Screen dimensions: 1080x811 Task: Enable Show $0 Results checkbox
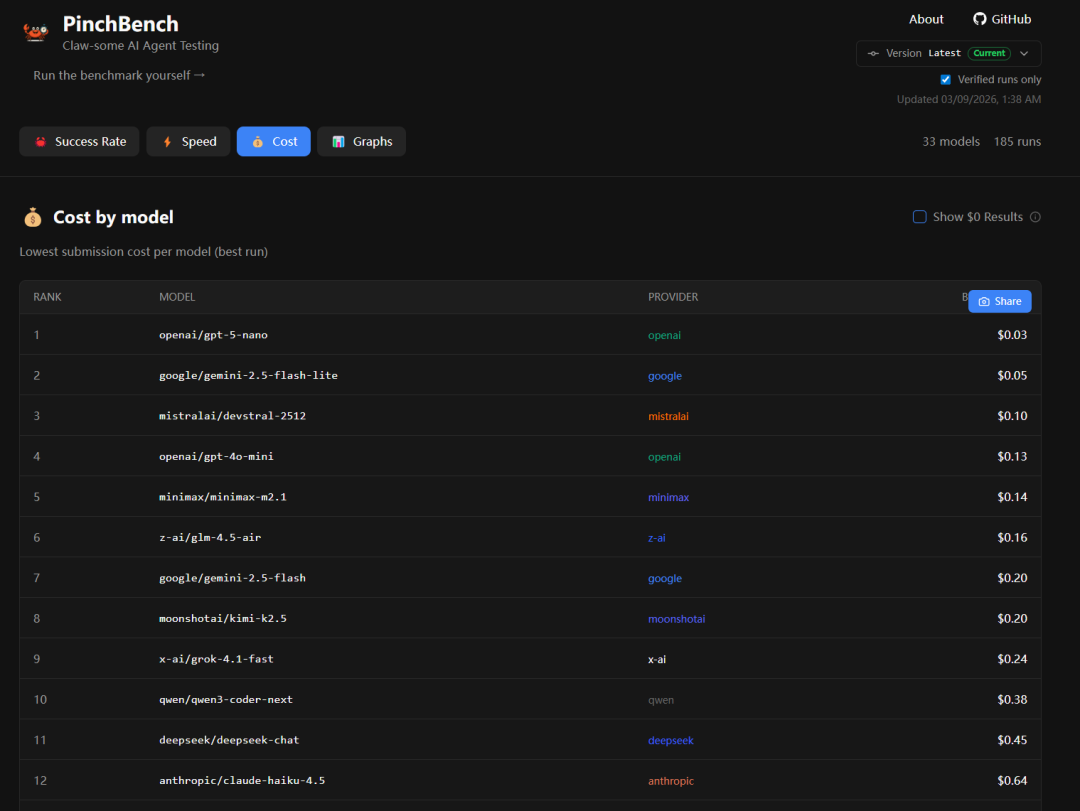click(x=919, y=217)
